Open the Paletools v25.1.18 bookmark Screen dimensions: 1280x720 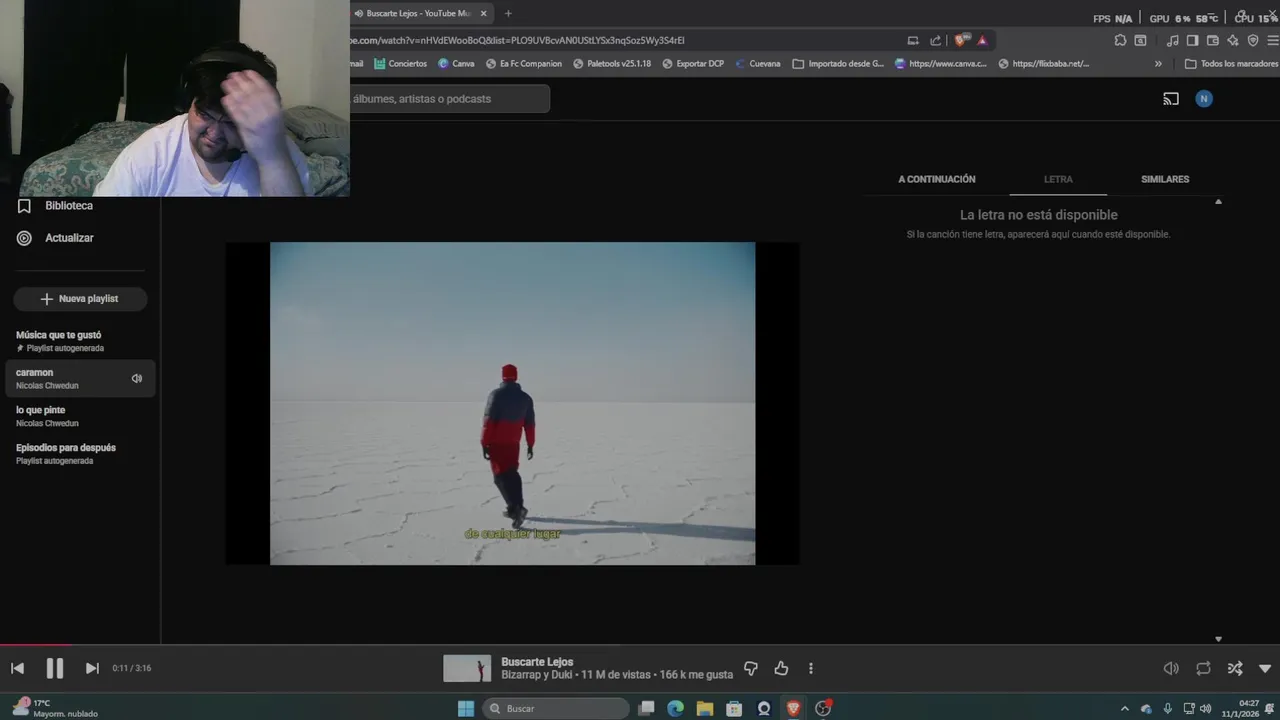coord(612,64)
